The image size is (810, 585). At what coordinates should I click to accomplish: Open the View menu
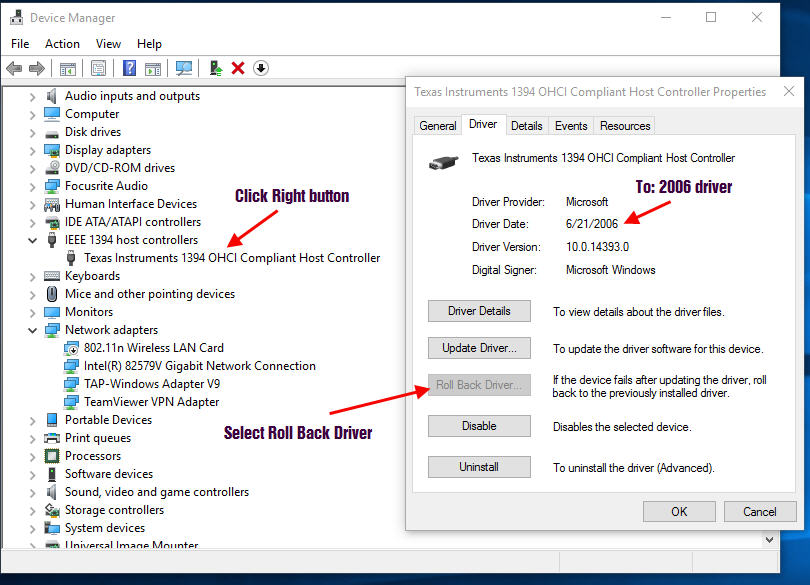point(108,44)
